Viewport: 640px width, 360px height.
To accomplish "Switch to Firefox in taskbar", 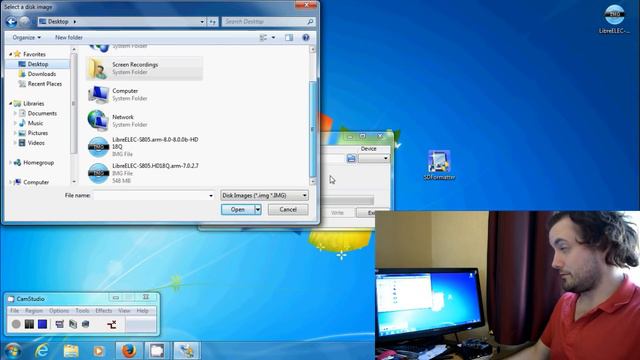I will tap(129, 351).
